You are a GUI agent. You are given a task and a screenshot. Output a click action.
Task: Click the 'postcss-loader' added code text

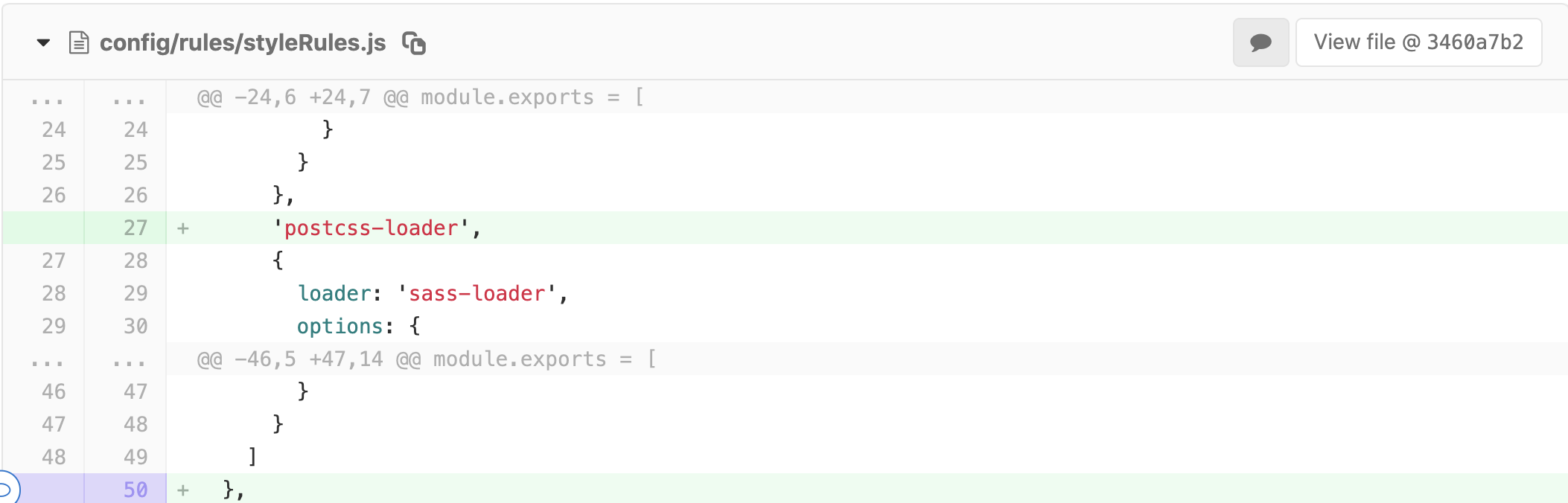371,228
